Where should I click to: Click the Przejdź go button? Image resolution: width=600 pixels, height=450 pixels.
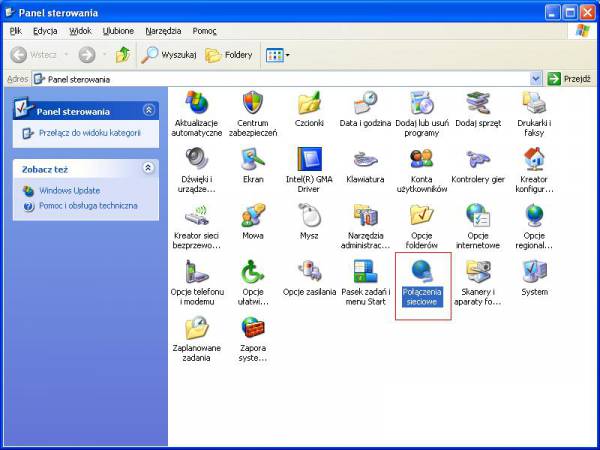point(569,79)
